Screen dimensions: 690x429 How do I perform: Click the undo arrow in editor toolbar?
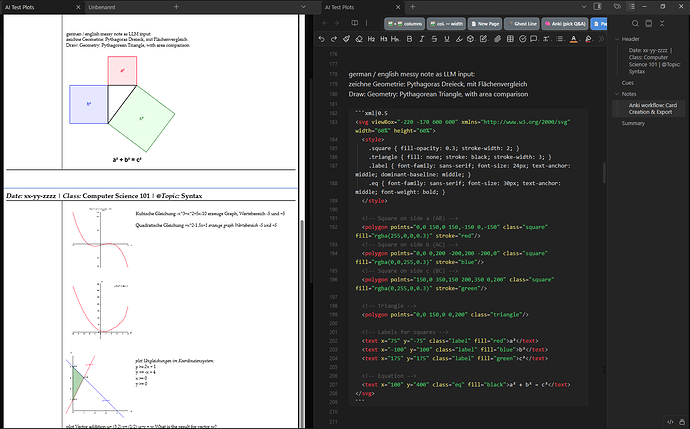(x=321, y=39)
